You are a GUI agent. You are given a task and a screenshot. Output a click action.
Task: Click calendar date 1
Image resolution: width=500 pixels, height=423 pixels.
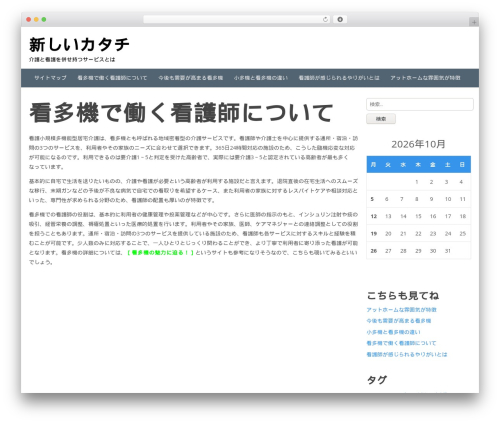[417, 182]
